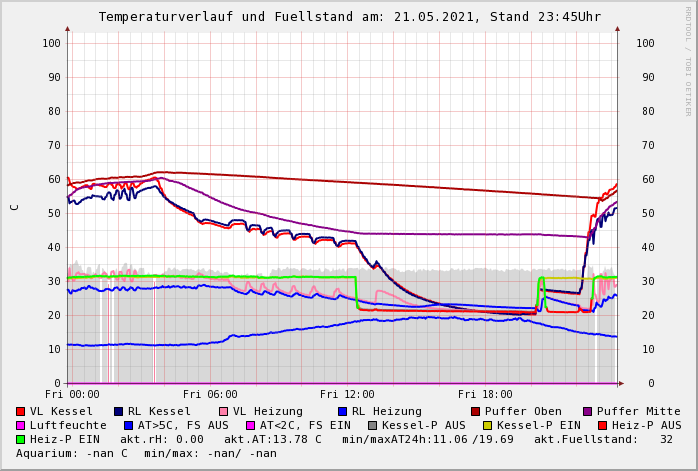Image resolution: width=698 pixels, height=471 pixels.
Task: Click the Fri 06:00 time axis label
Action: [x=210, y=395]
